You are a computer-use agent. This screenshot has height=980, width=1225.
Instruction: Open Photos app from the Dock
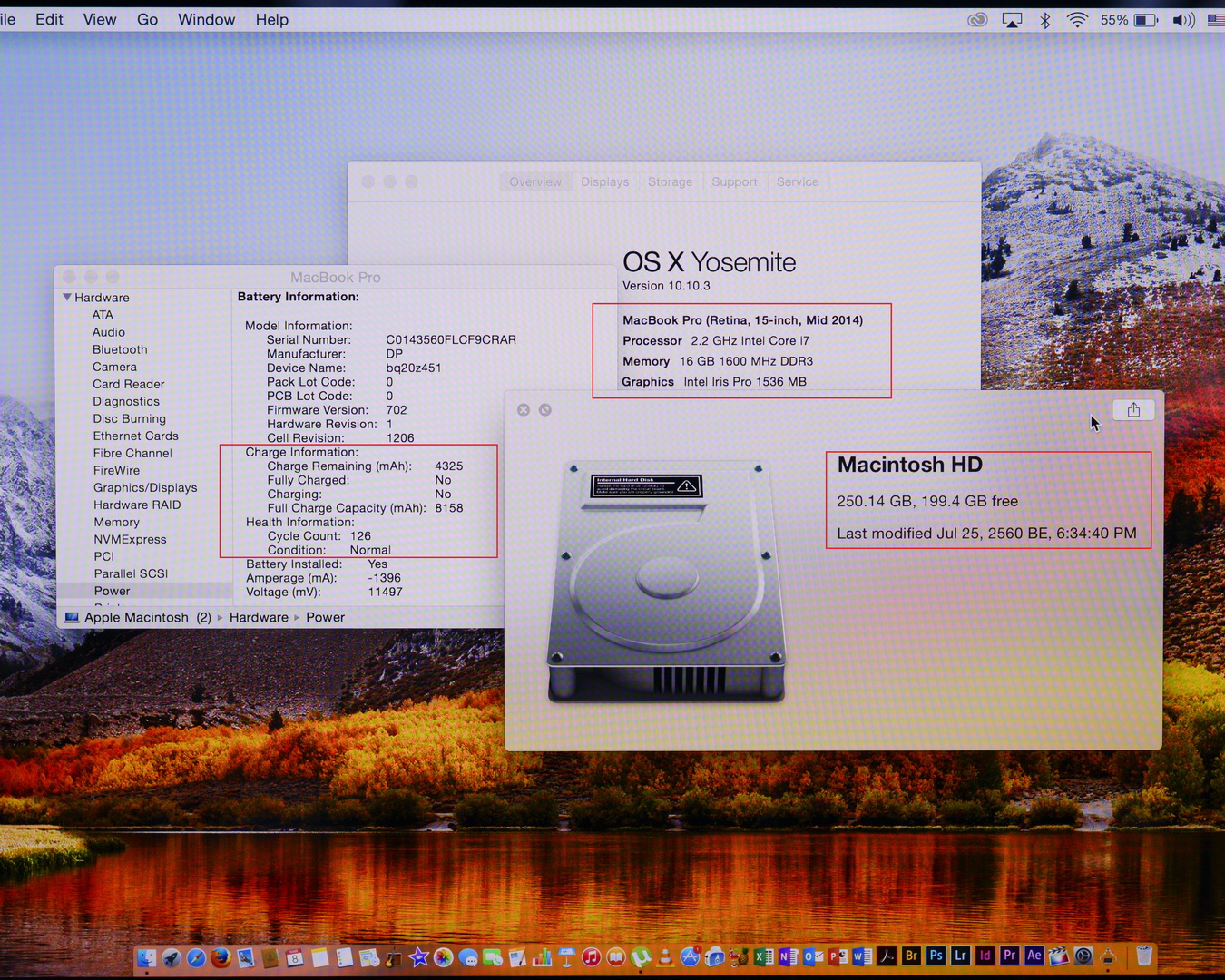tap(443, 957)
